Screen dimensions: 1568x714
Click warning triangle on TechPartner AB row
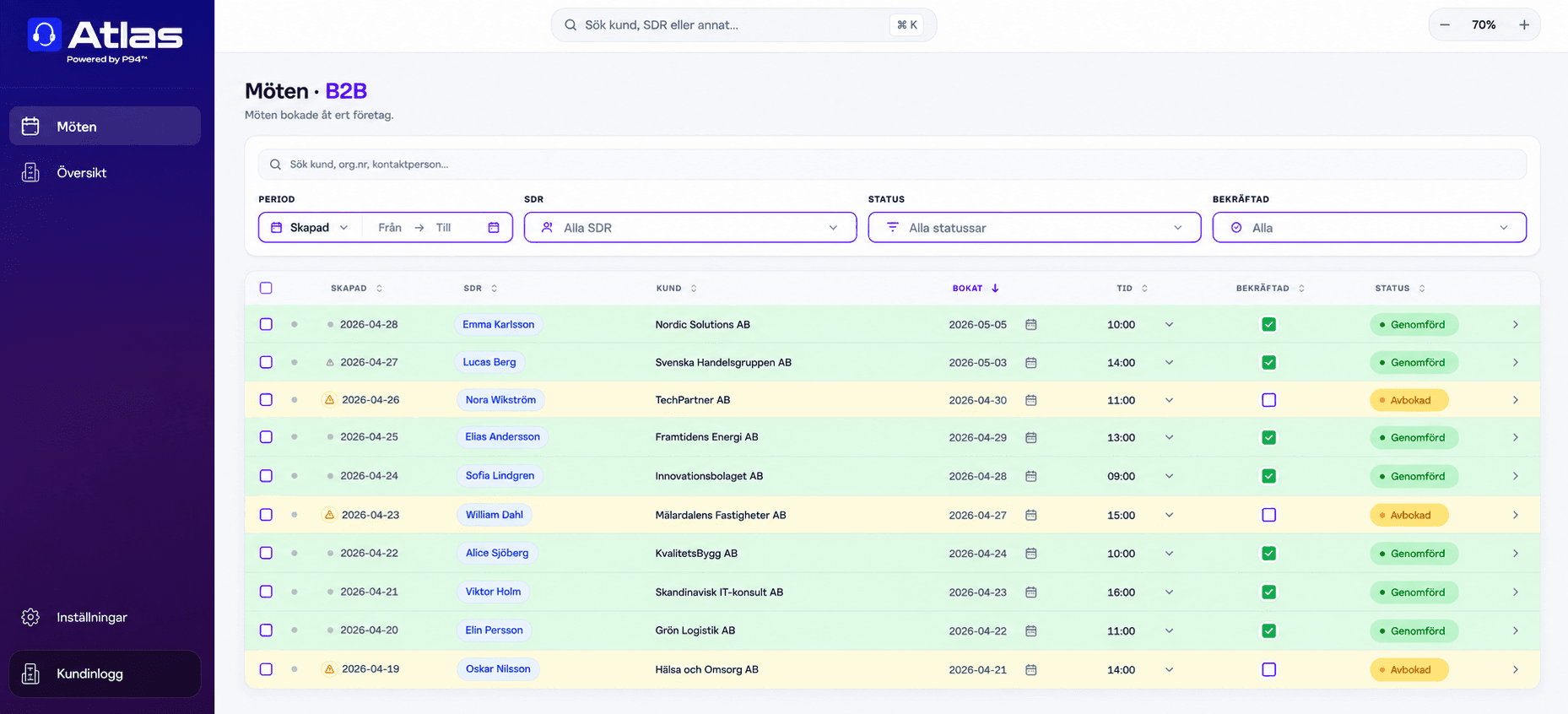pos(330,400)
